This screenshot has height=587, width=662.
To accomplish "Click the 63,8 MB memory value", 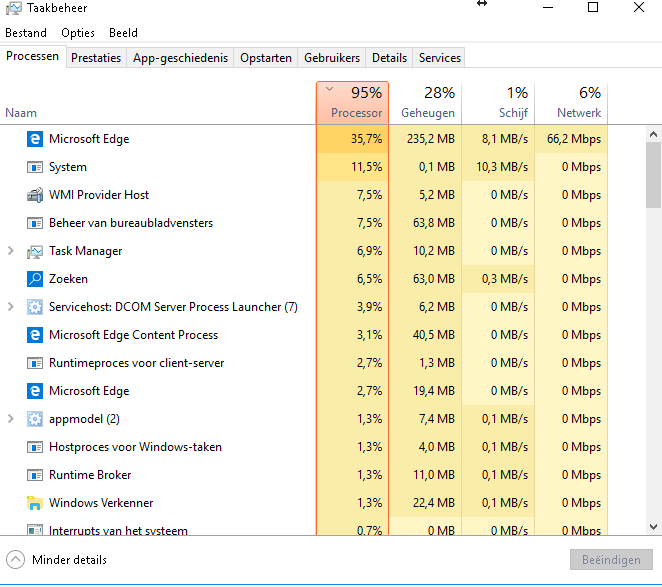I will [434, 223].
